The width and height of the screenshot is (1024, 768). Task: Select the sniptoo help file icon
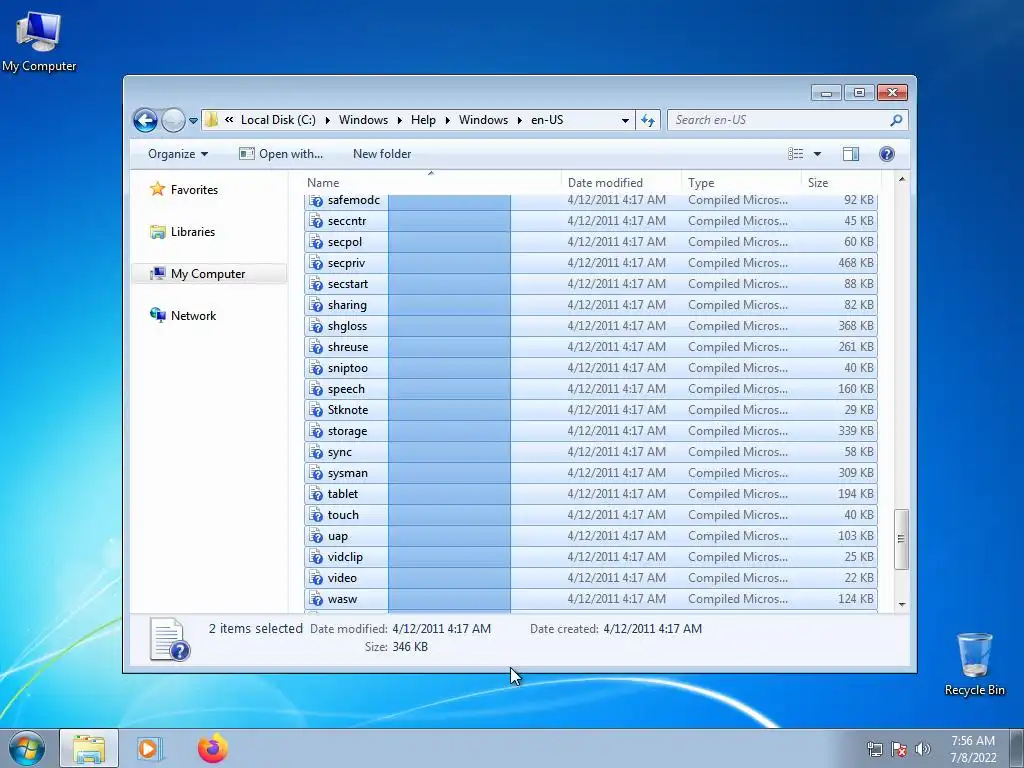click(316, 368)
